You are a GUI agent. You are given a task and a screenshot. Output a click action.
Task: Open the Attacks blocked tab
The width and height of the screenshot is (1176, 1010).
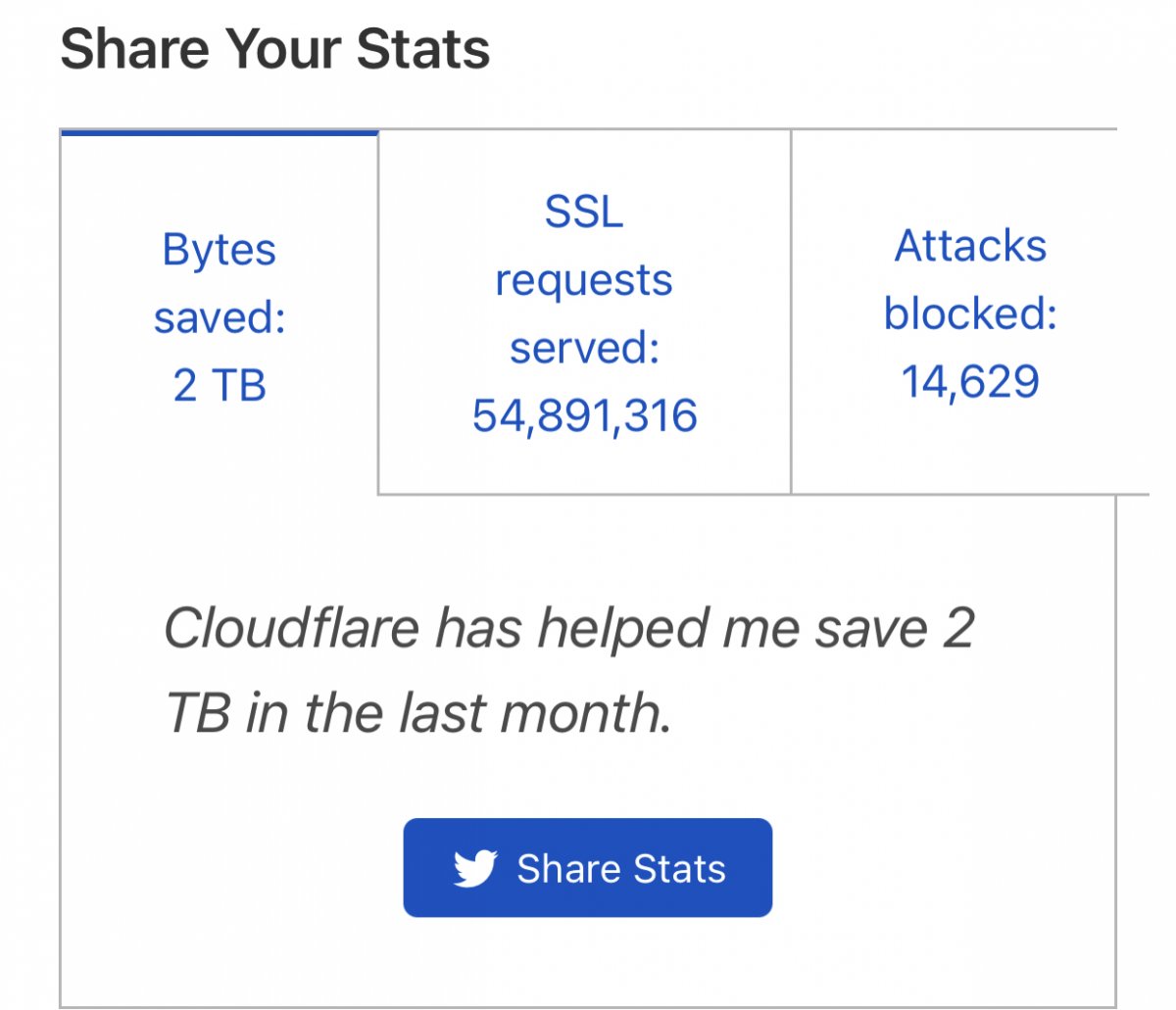[x=970, y=313]
